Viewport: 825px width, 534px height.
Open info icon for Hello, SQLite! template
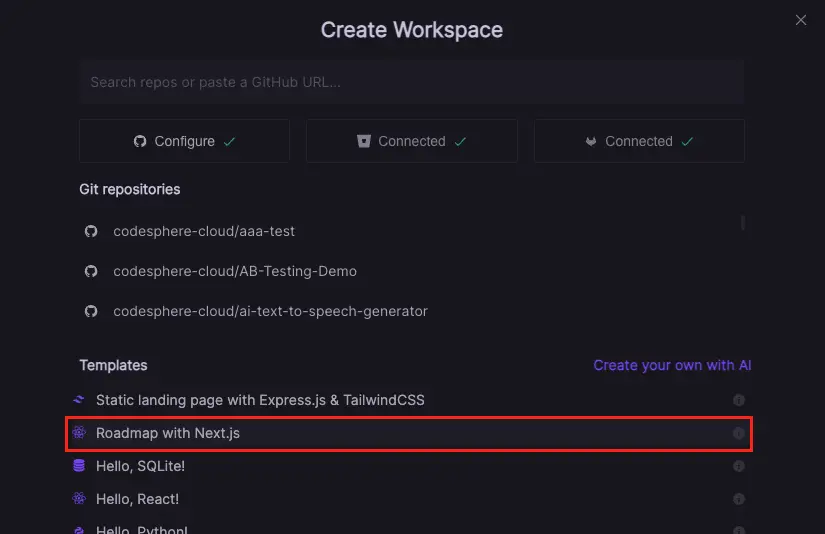738,466
